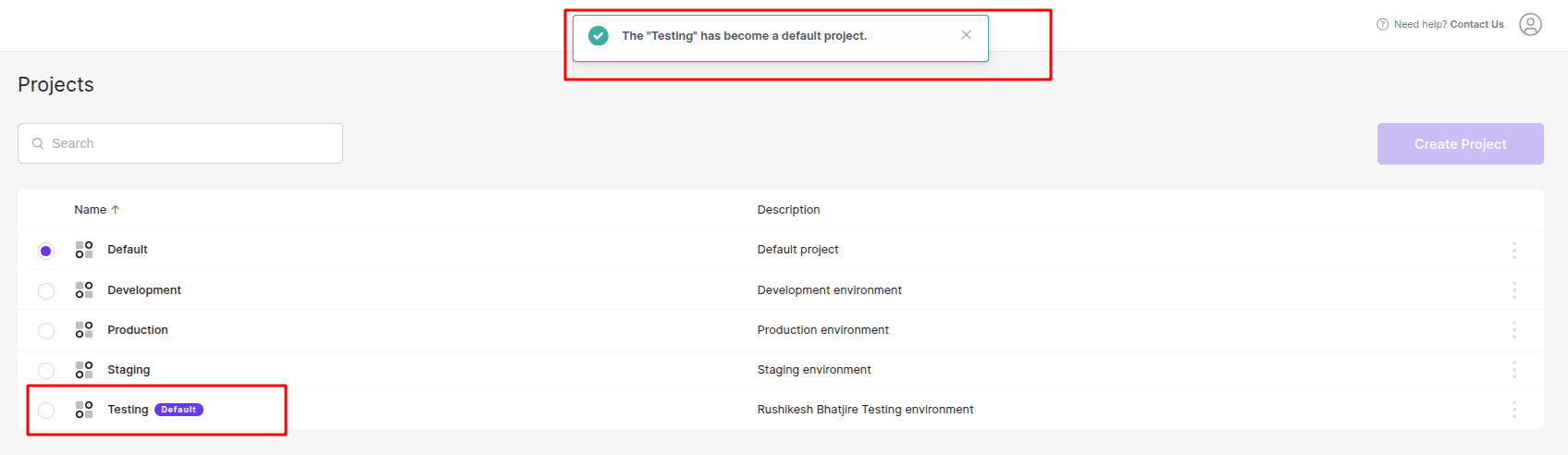The height and width of the screenshot is (455, 1568).
Task: Click the Create Project button
Action: (1461, 144)
